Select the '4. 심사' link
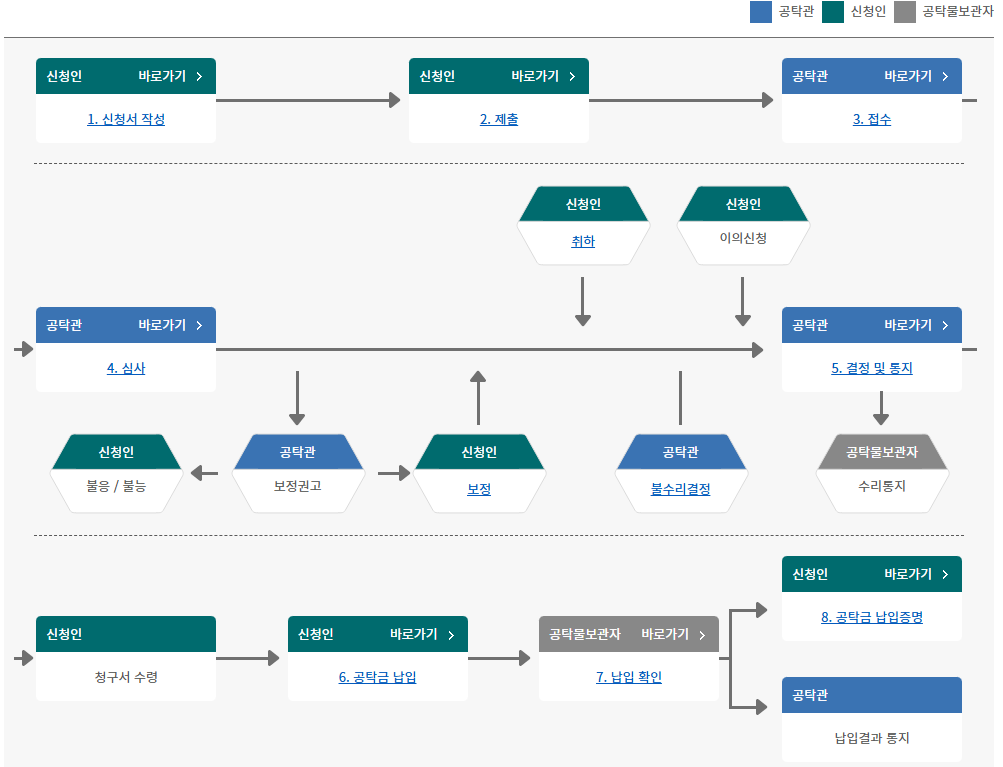Viewport: 1003px width, 767px height. pos(126,368)
